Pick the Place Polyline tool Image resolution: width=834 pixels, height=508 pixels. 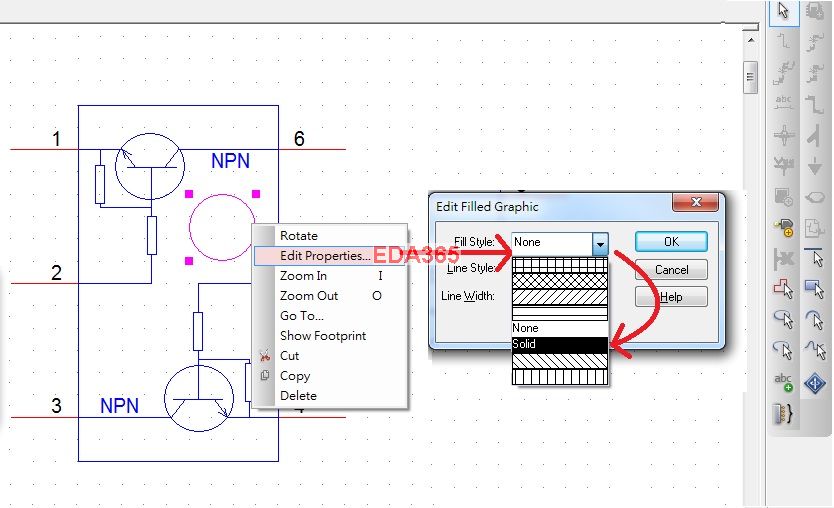click(784, 289)
